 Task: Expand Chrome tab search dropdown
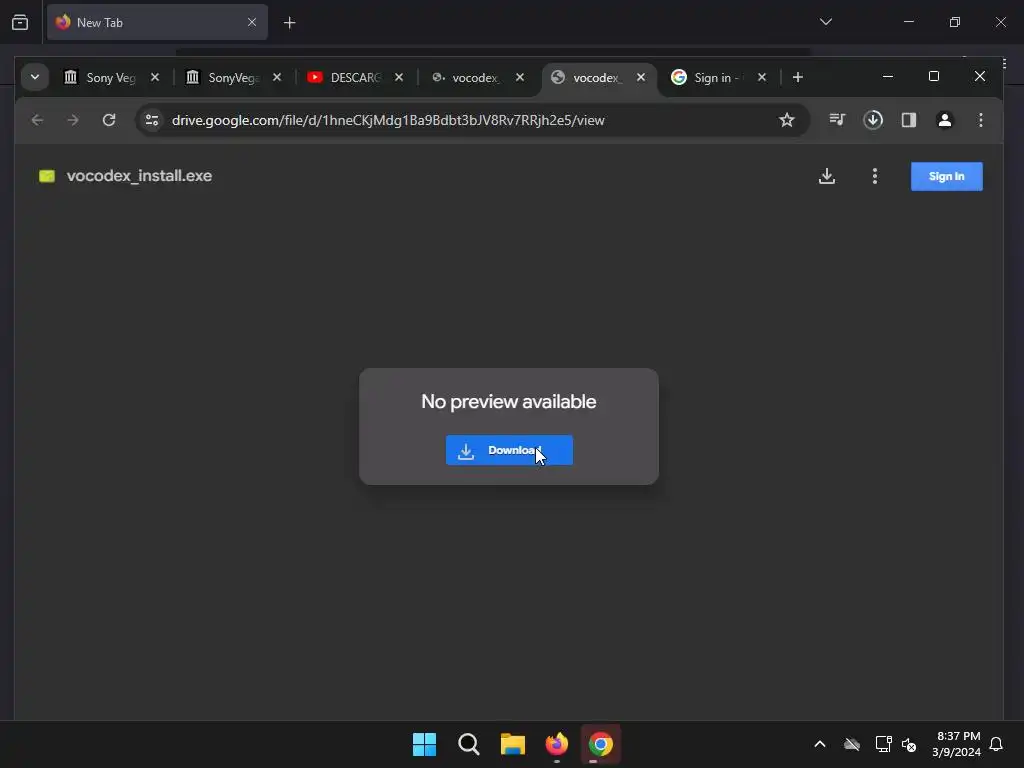point(35,77)
